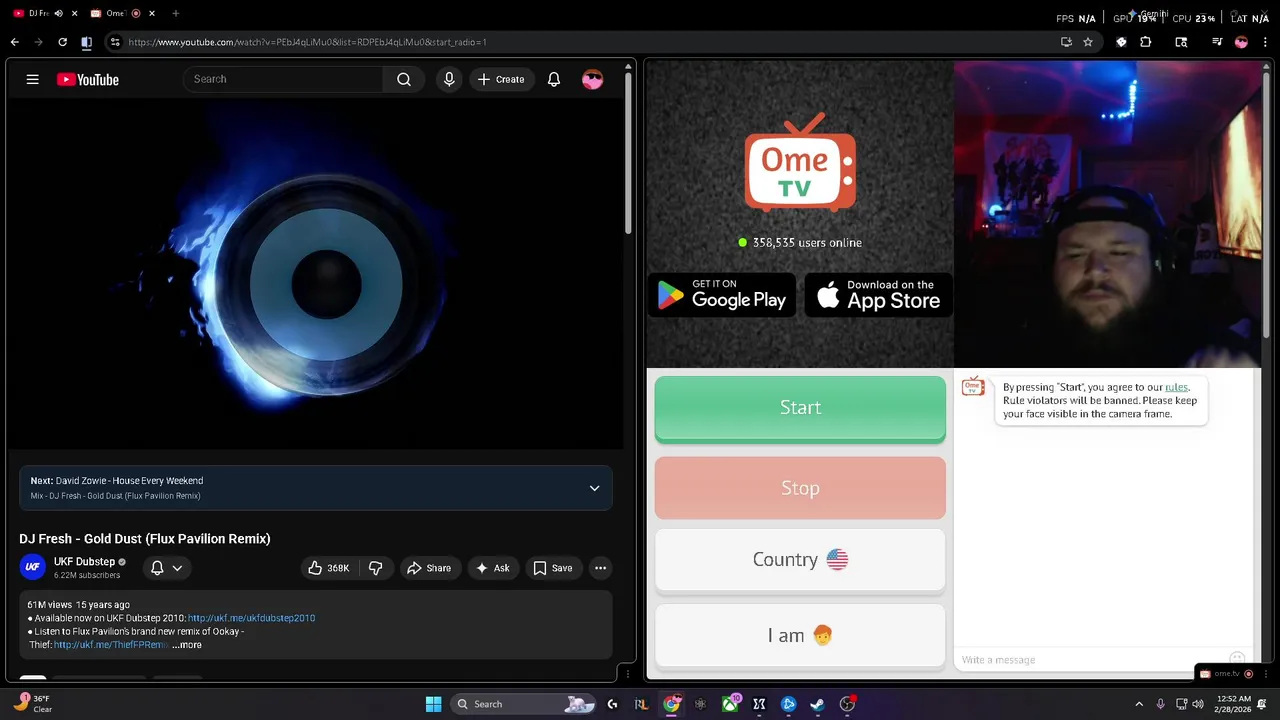Get it on Google Play badge

click(x=722, y=294)
